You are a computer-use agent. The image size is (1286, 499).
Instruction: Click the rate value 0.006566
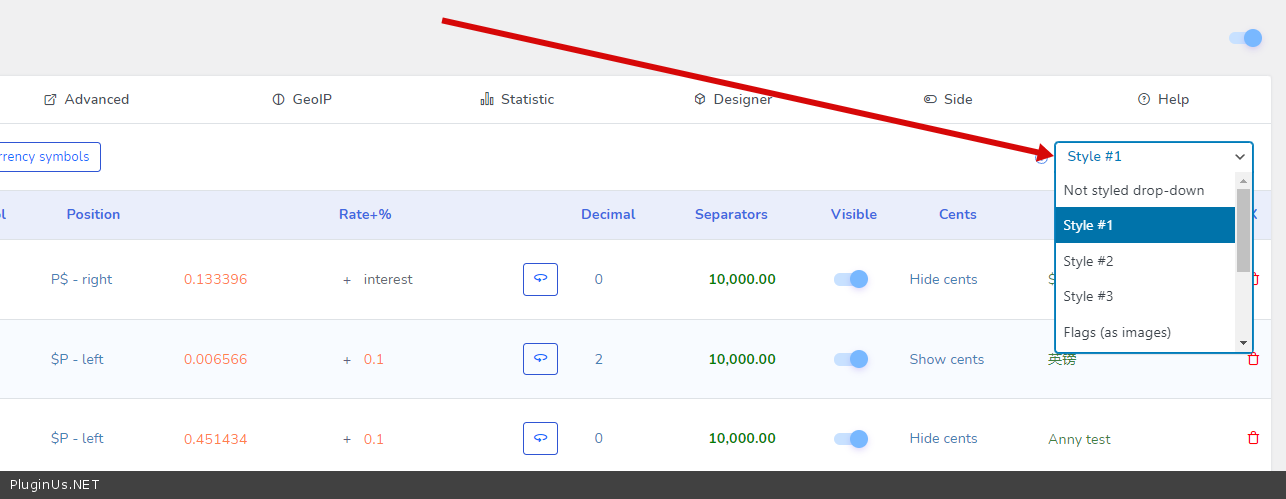pos(215,359)
